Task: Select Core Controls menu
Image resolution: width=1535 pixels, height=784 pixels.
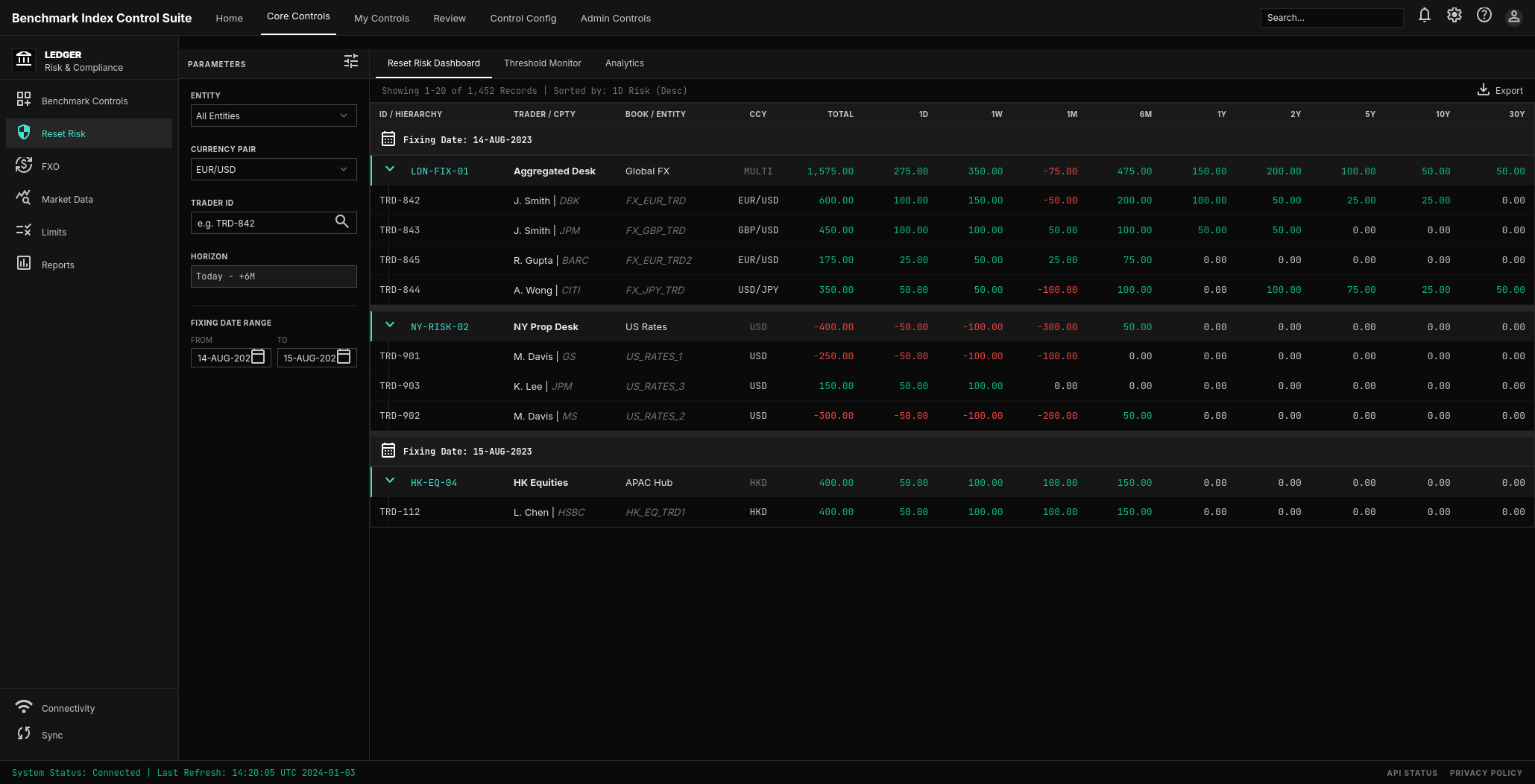Action: pos(298,16)
